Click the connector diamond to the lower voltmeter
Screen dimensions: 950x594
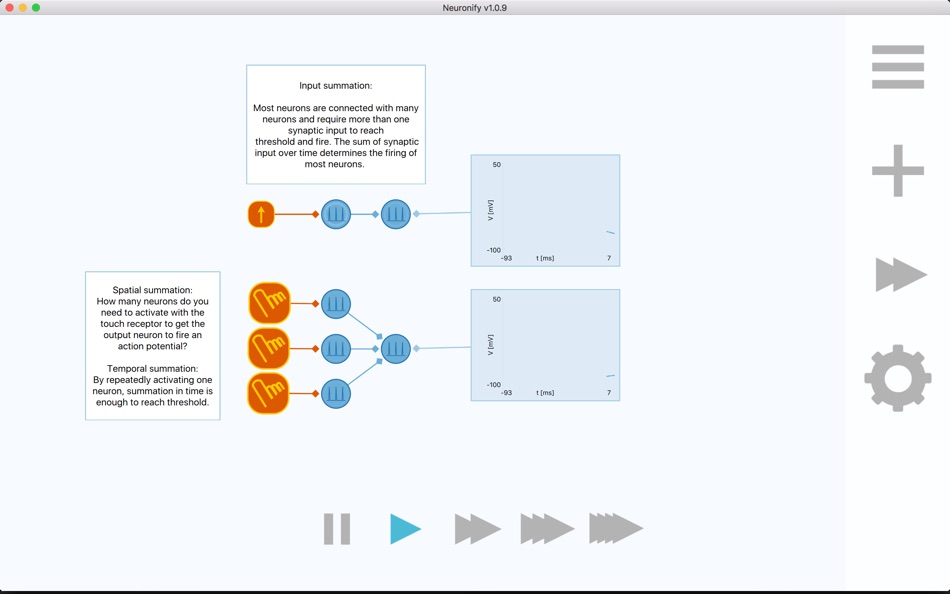coord(416,349)
